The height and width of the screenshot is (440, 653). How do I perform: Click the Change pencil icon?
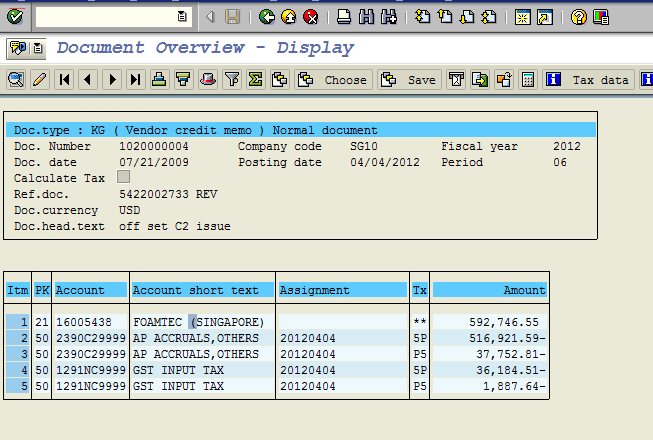(x=40, y=80)
